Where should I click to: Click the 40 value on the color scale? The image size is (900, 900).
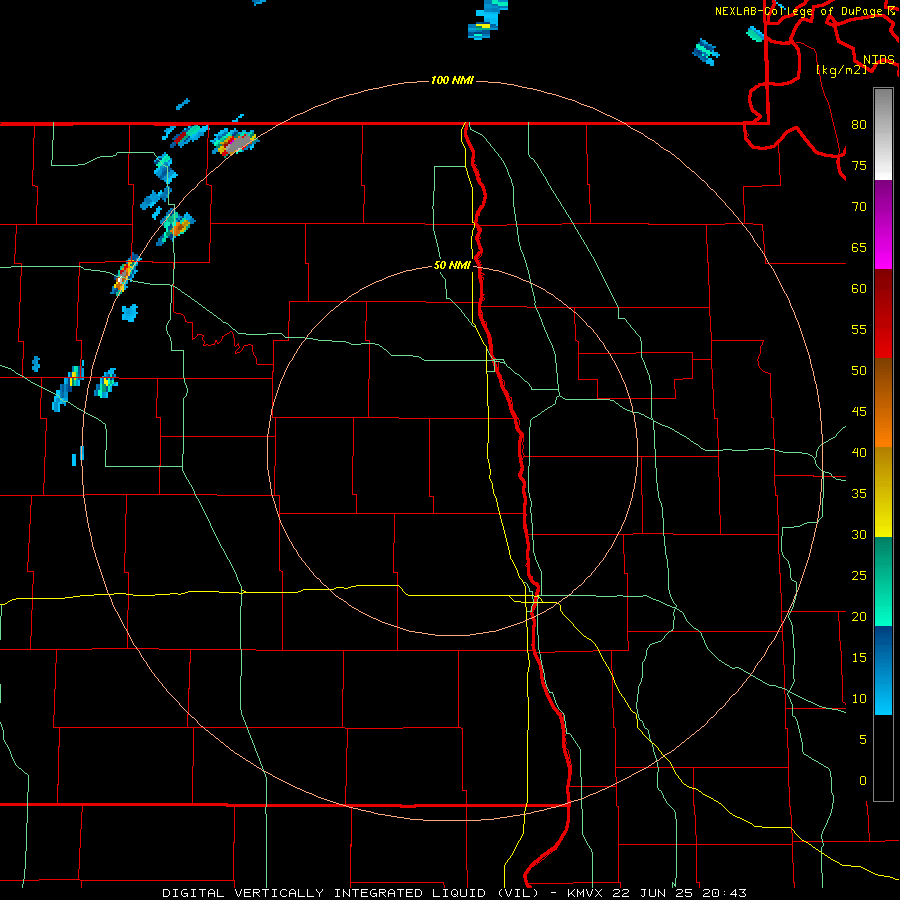[859, 452]
